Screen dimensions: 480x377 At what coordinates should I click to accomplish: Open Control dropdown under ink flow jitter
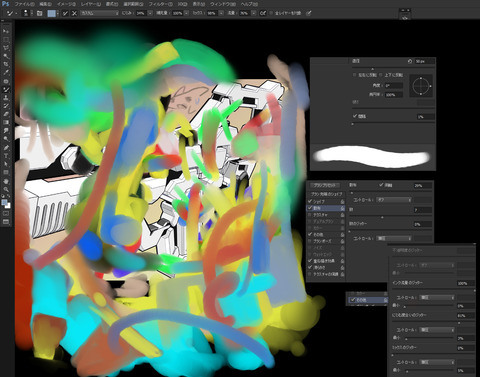[437, 297]
